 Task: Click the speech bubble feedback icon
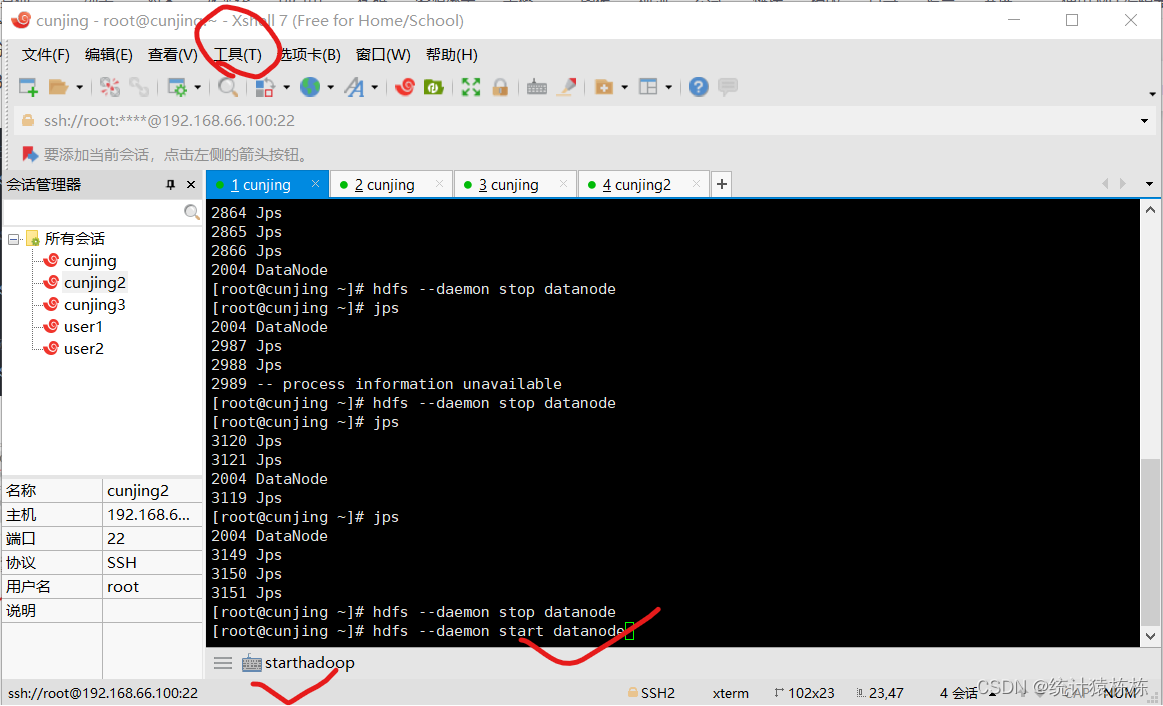(728, 87)
